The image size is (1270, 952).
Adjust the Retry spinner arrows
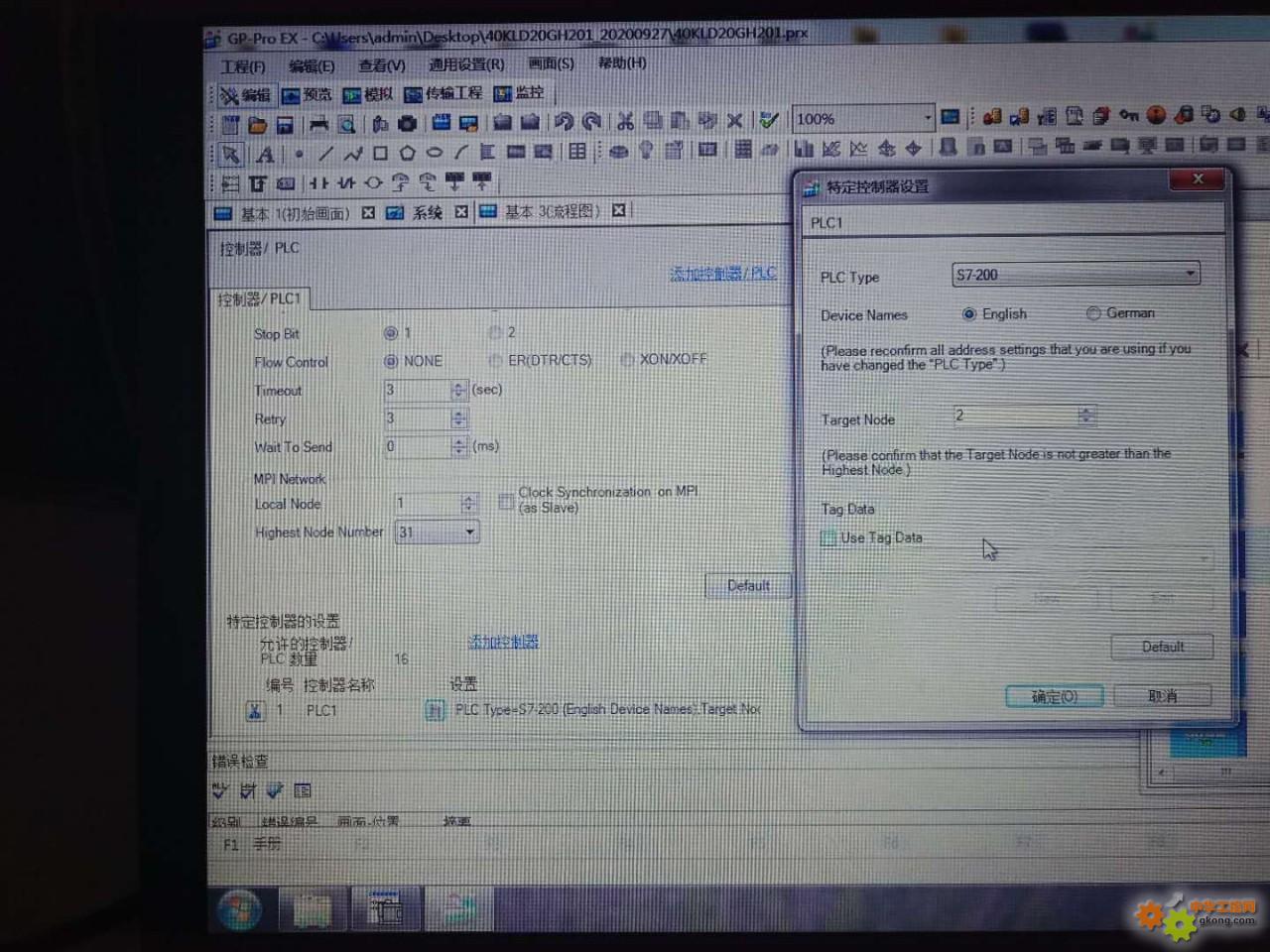(458, 418)
